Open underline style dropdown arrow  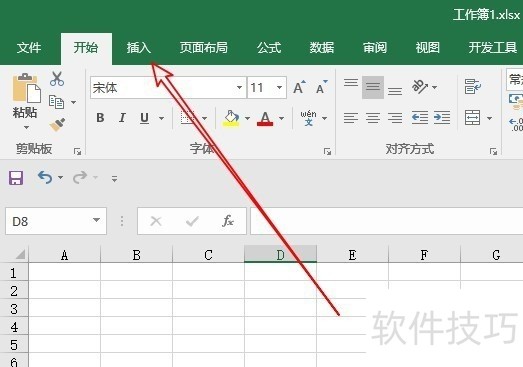pos(161,118)
